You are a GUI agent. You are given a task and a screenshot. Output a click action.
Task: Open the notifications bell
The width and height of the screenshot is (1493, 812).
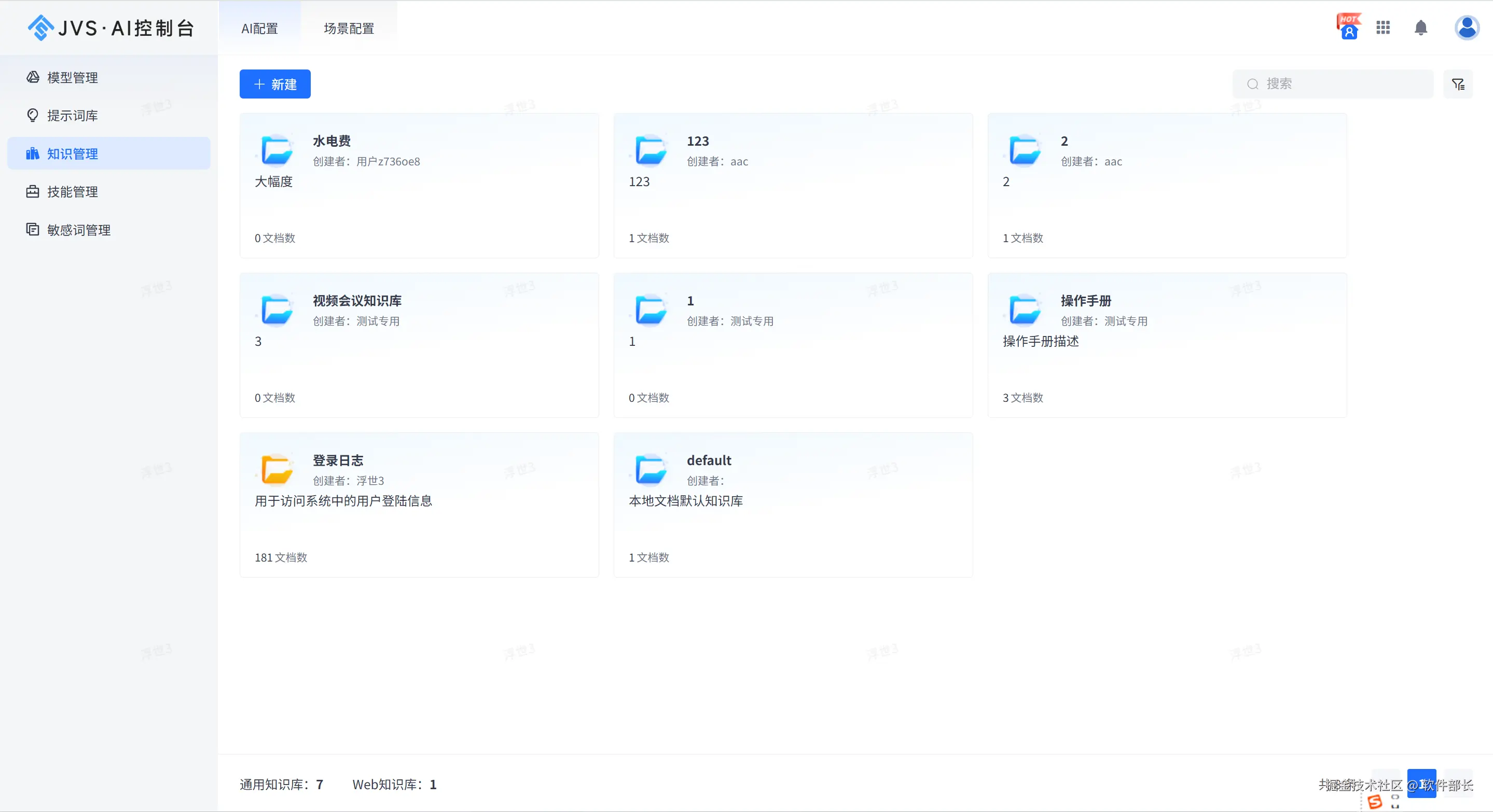pos(1420,27)
